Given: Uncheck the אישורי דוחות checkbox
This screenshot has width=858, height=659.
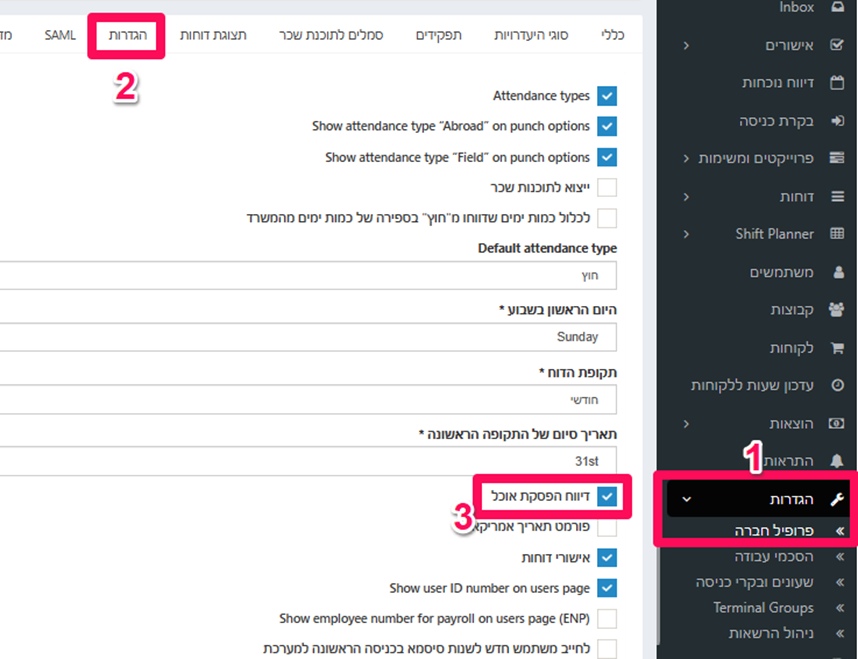Looking at the screenshot, I should (x=607, y=558).
